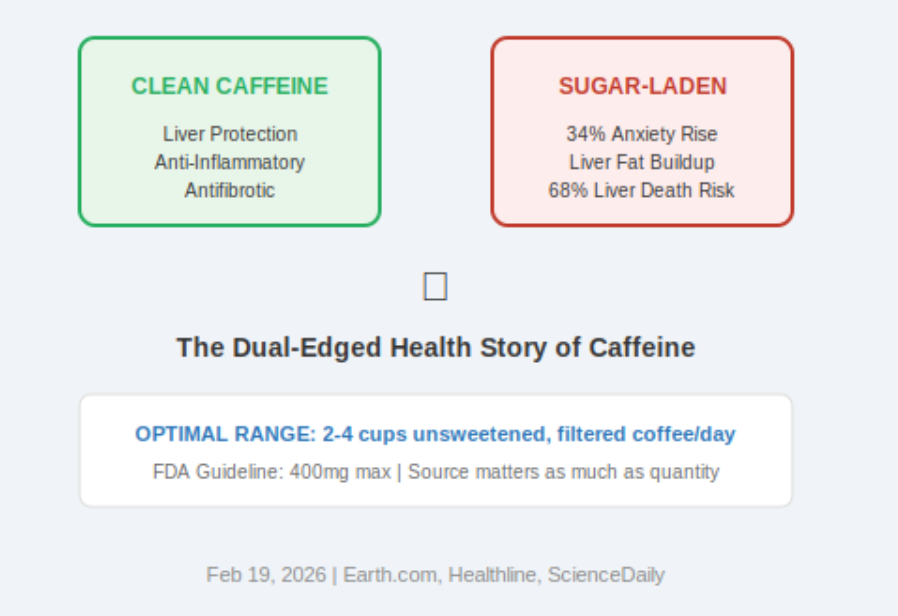Click the Feb 19, 2026 date
Image resolution: width=898 pixels, height=616 pixels.
coord(266,575)
